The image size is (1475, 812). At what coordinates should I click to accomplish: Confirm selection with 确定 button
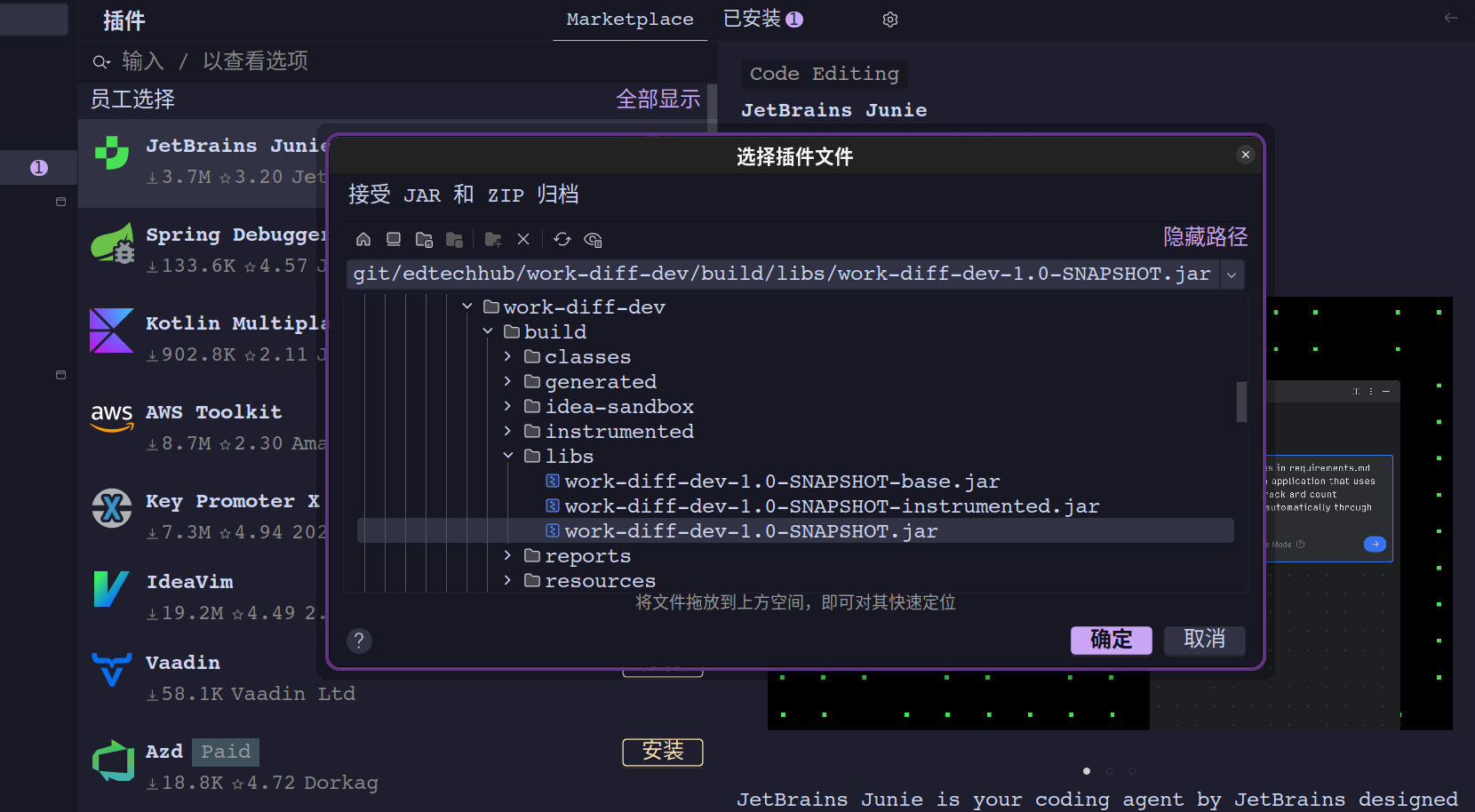click(1111, 640)
